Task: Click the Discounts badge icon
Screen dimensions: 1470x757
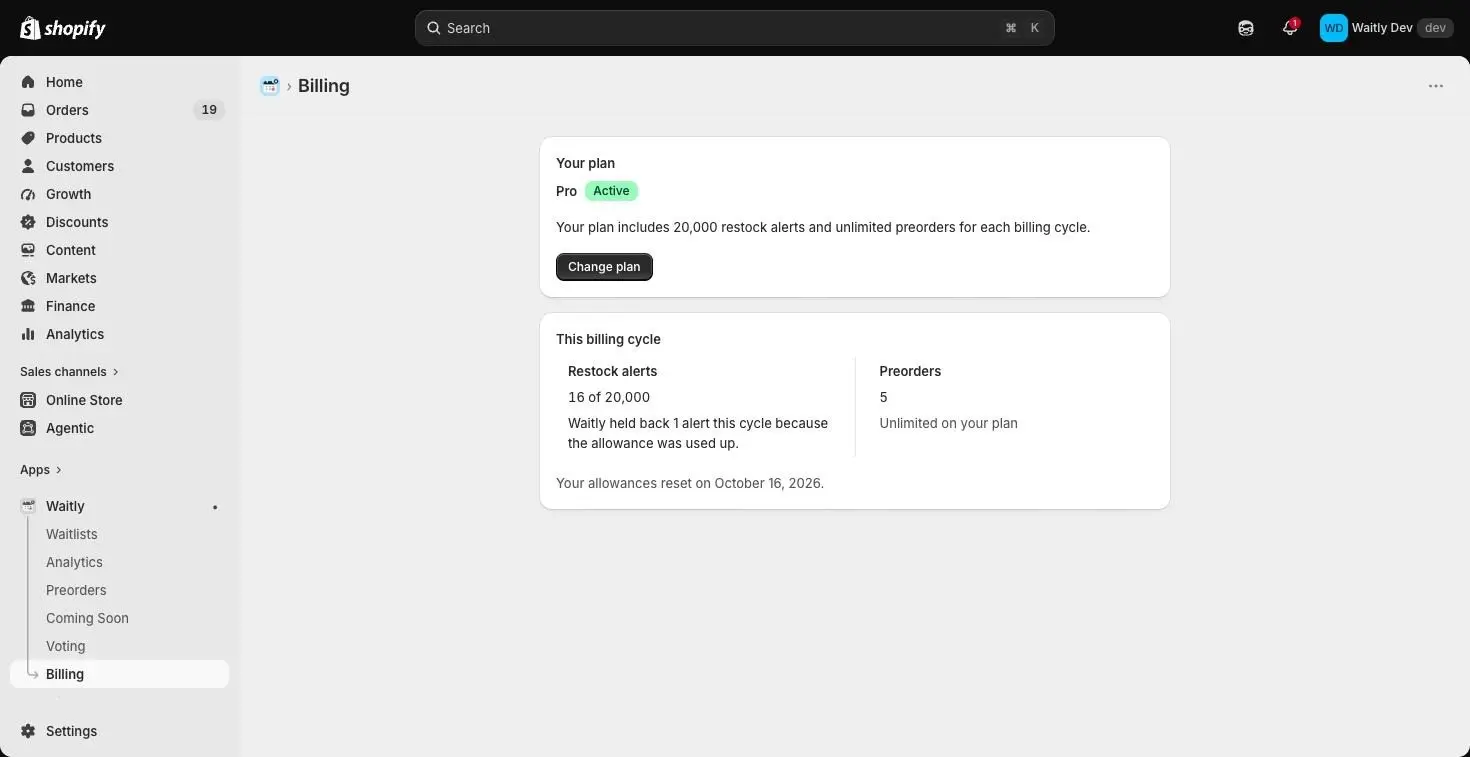Action: click(28, 222)
